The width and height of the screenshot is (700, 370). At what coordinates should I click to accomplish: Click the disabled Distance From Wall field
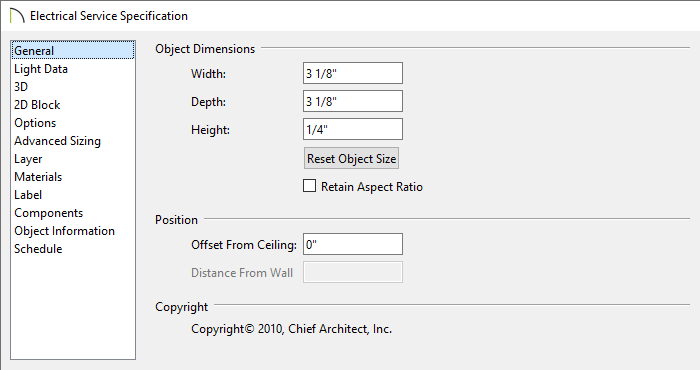click(353, 272)
